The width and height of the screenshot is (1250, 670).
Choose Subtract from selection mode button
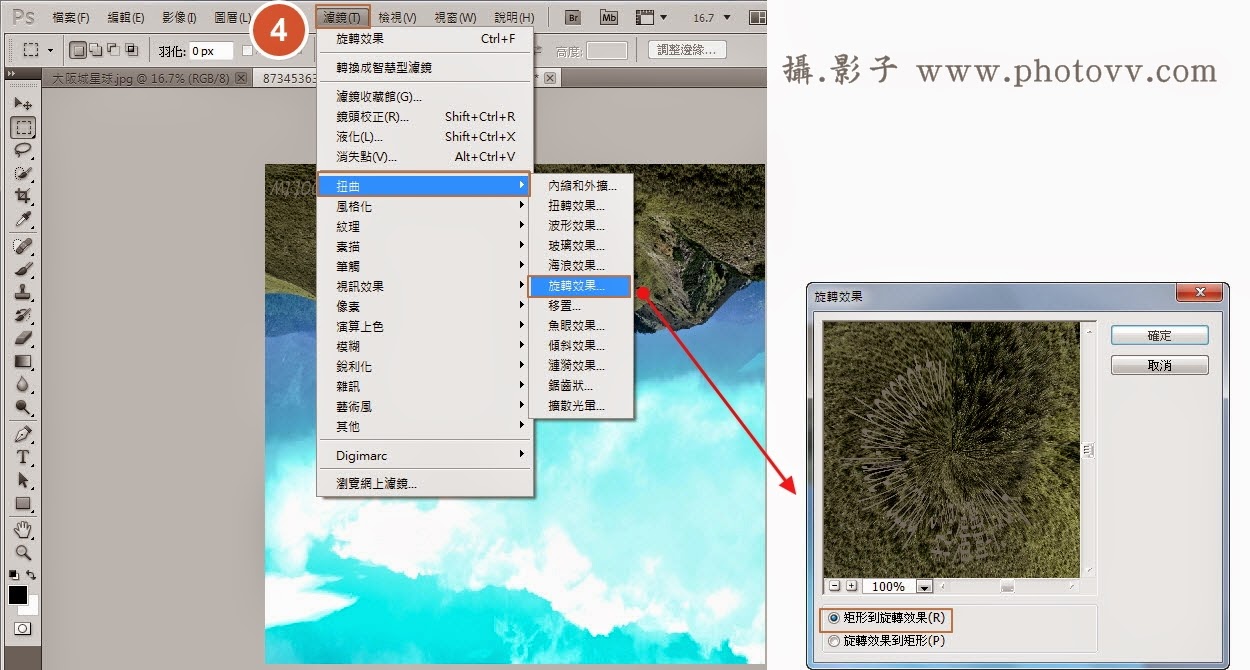pyautogui.click(x=114, y=50)
